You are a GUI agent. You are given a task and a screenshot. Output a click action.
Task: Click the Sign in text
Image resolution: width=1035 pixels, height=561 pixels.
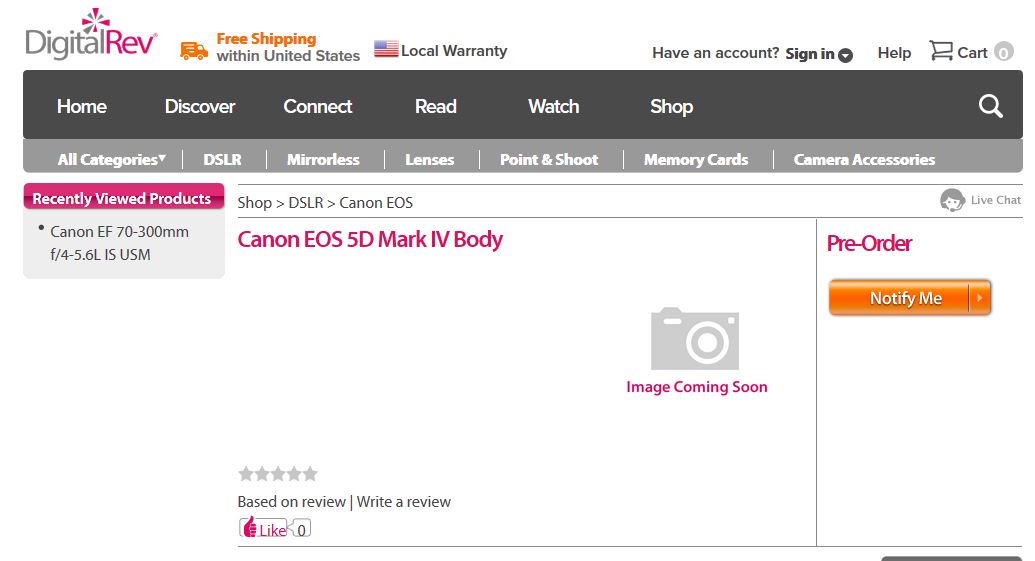(810, 53)
